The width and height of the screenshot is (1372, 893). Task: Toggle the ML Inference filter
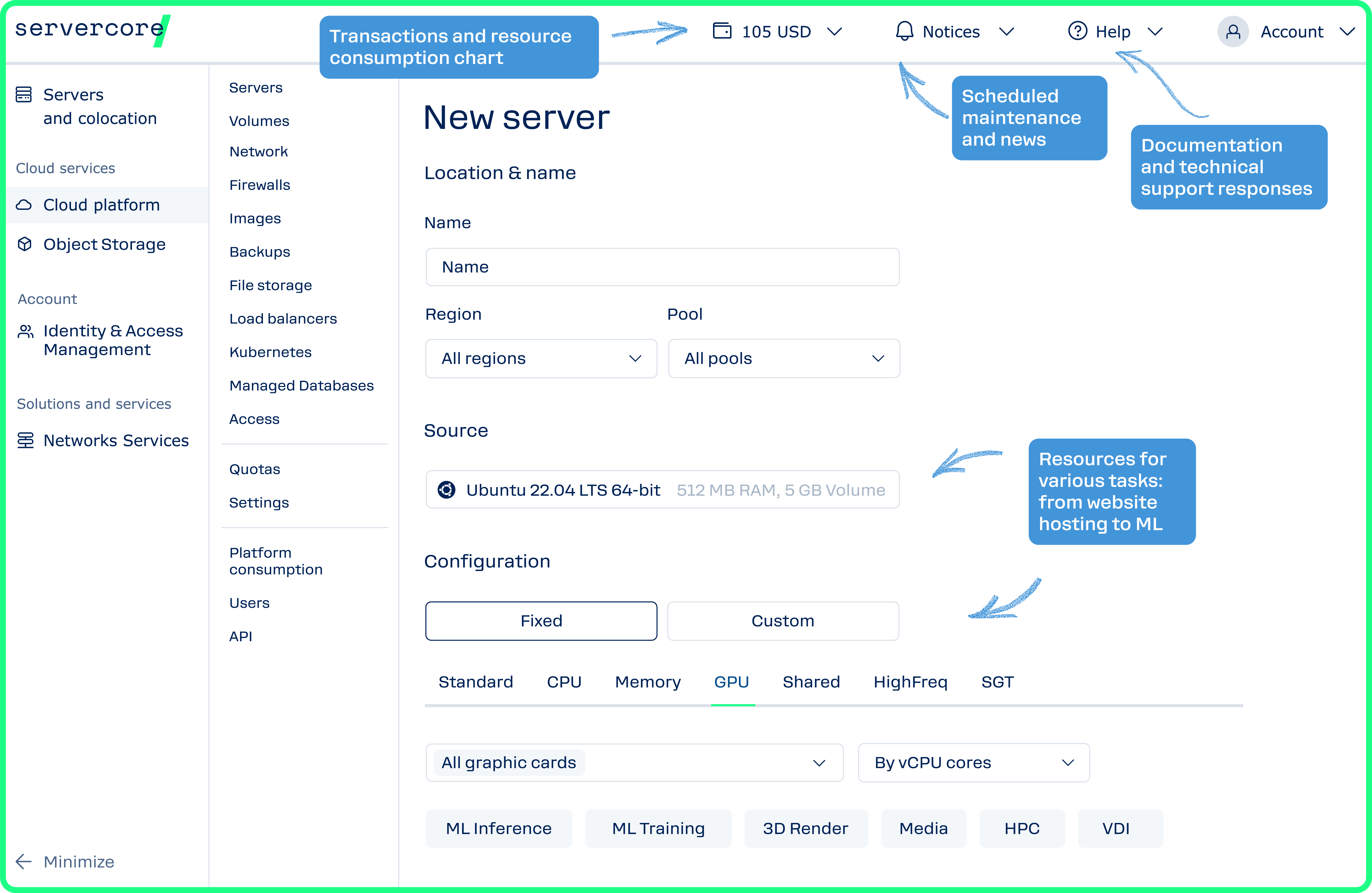point(499,828)
